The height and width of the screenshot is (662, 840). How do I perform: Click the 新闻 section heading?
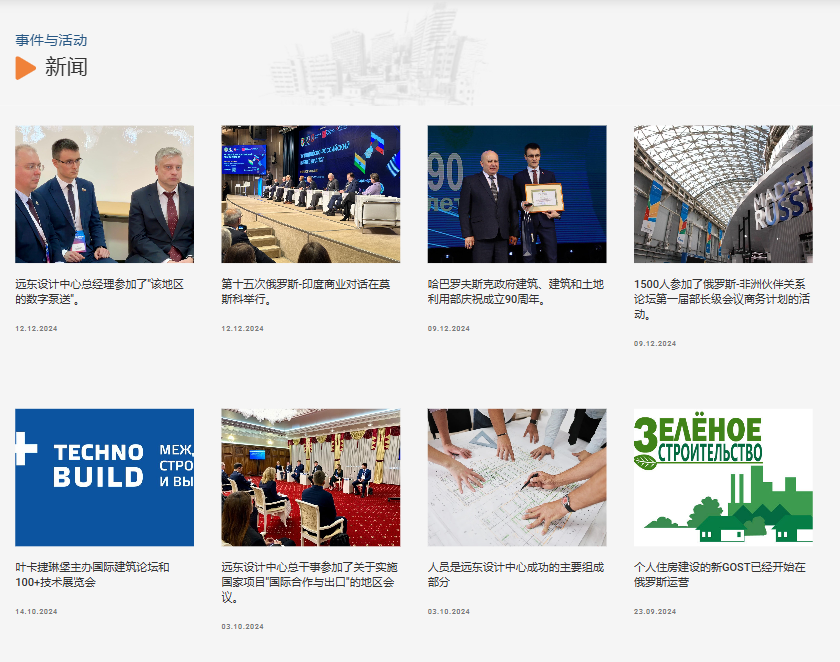66,68
